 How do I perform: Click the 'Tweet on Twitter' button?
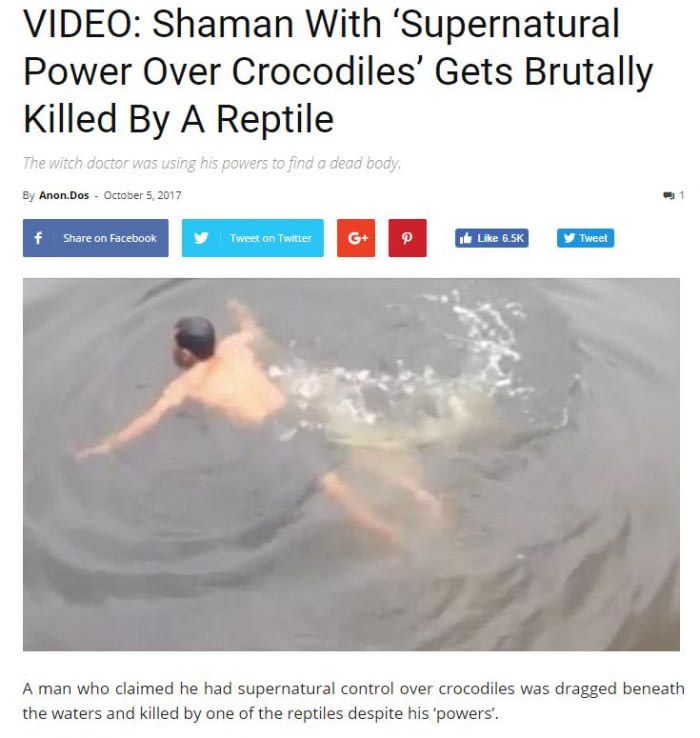pyautogui.click(x=253, y=238)
